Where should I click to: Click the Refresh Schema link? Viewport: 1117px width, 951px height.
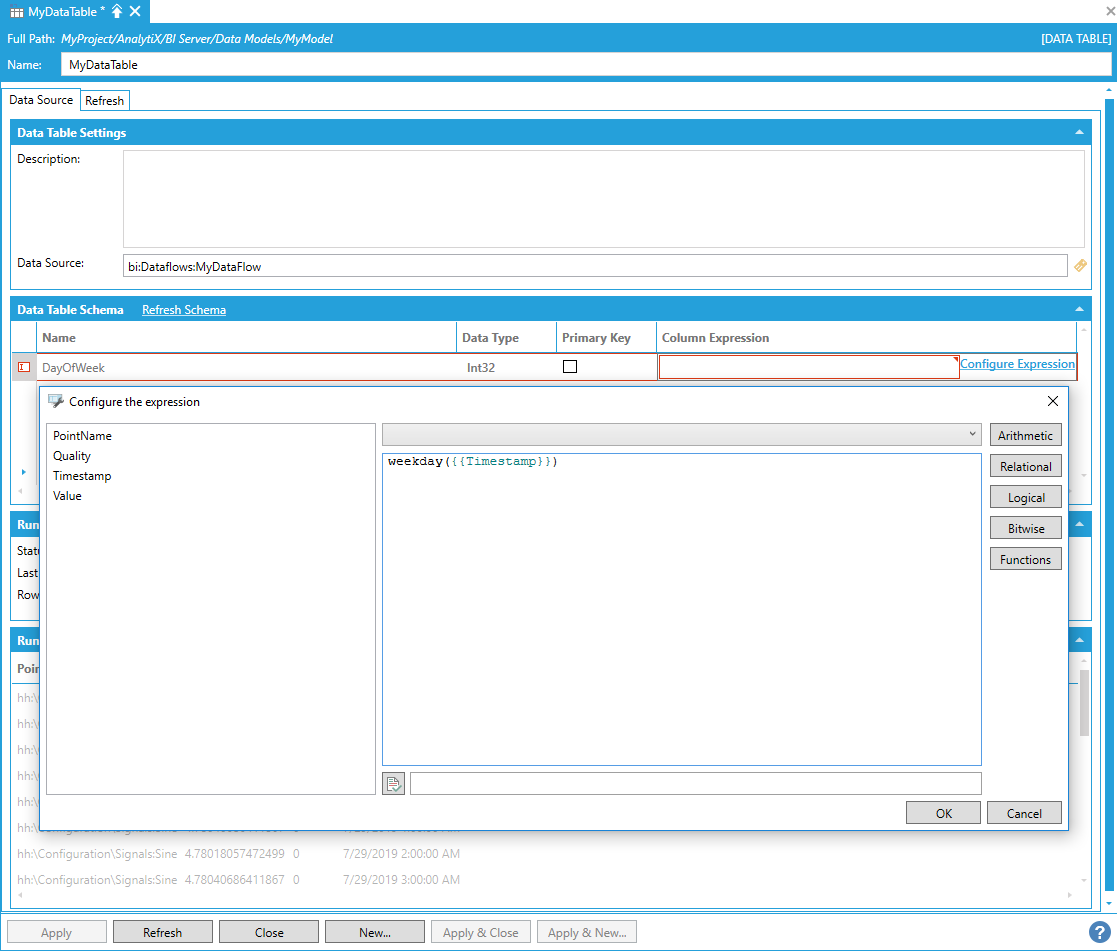(184, 310)
